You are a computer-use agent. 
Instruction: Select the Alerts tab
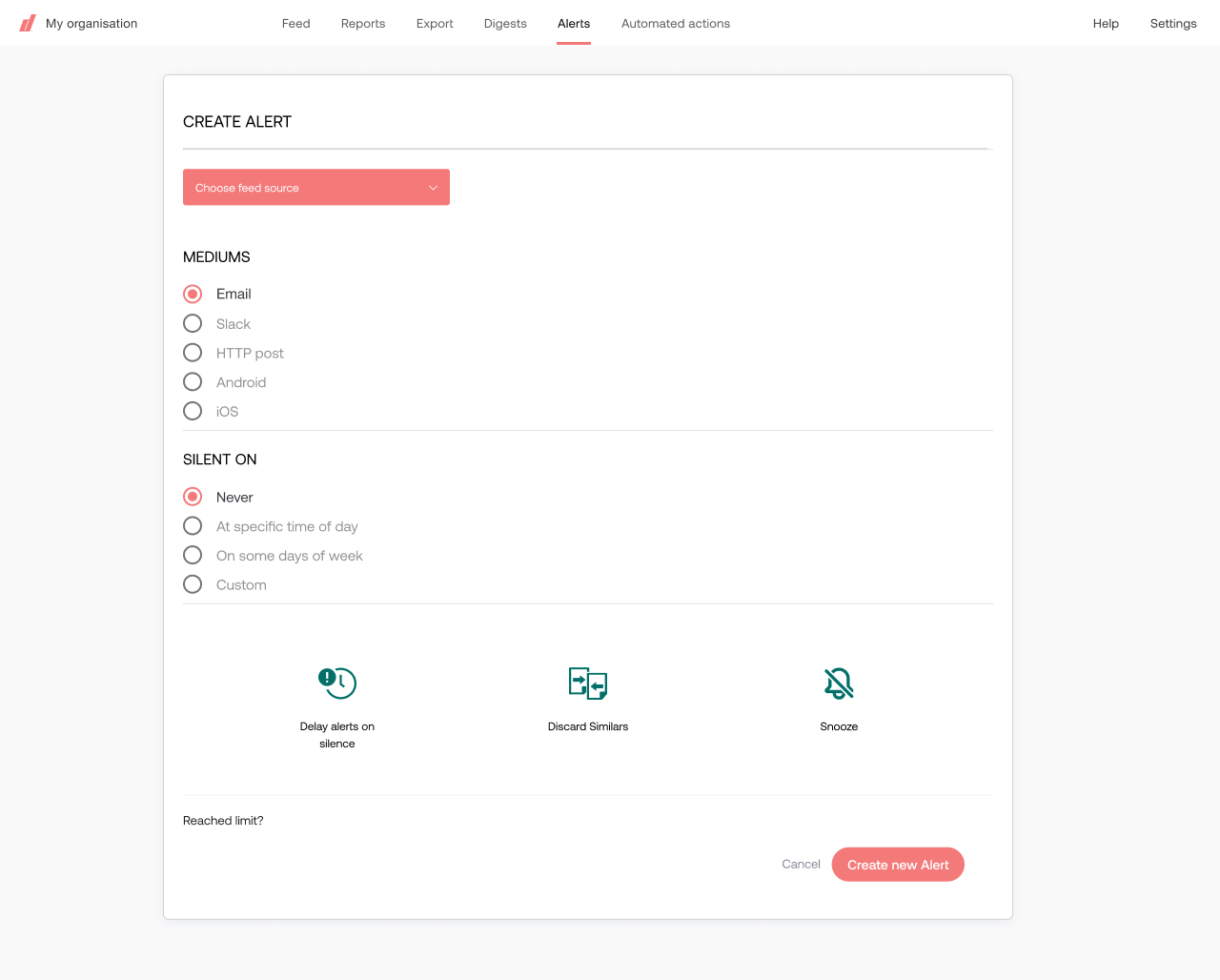click(x=574, y=23)
